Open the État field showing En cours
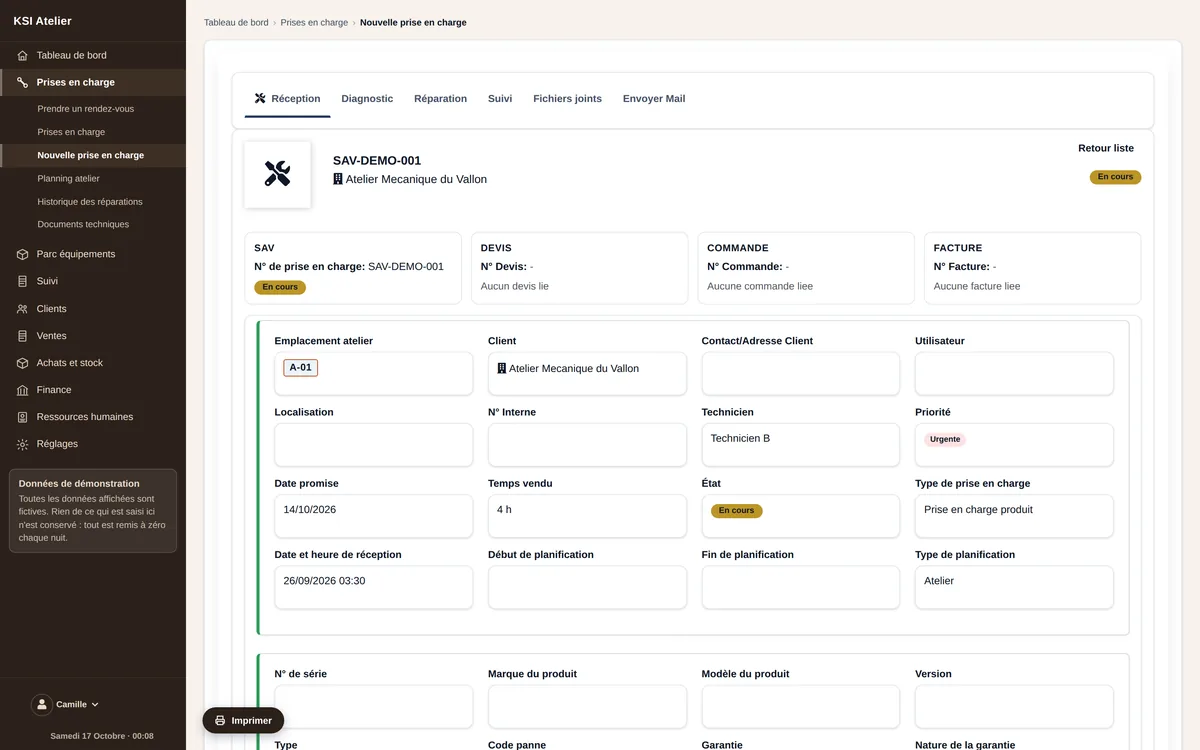1200x750 pixels. click(800, 516)
